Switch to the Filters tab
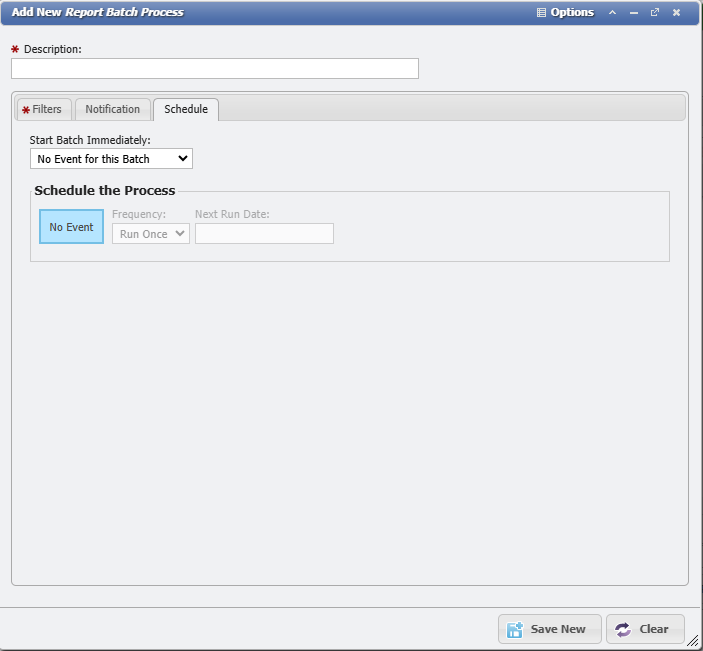The image size is (703, 651). 47,109
